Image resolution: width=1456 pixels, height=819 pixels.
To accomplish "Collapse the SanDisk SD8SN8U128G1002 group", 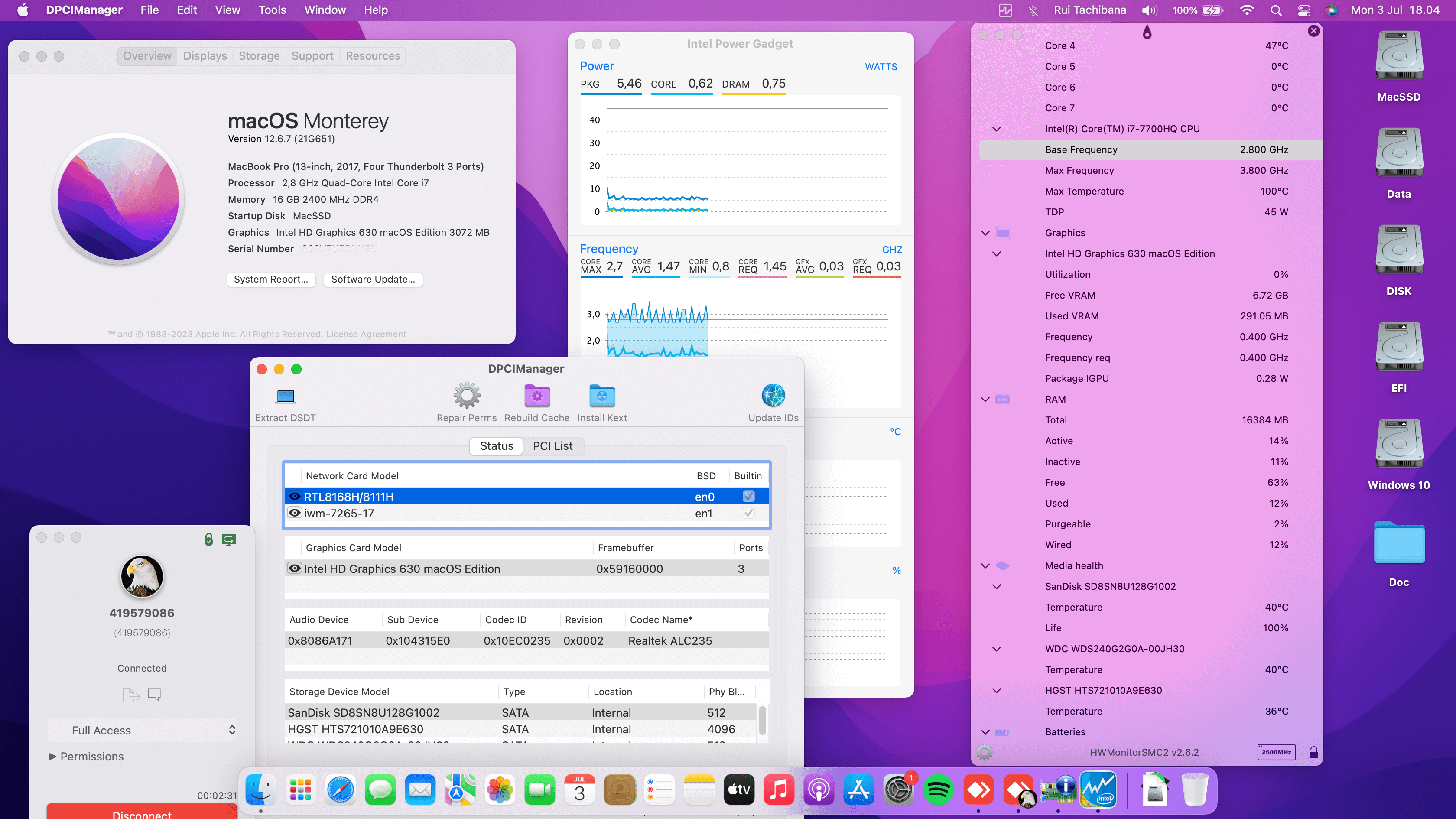I will 997,587.
